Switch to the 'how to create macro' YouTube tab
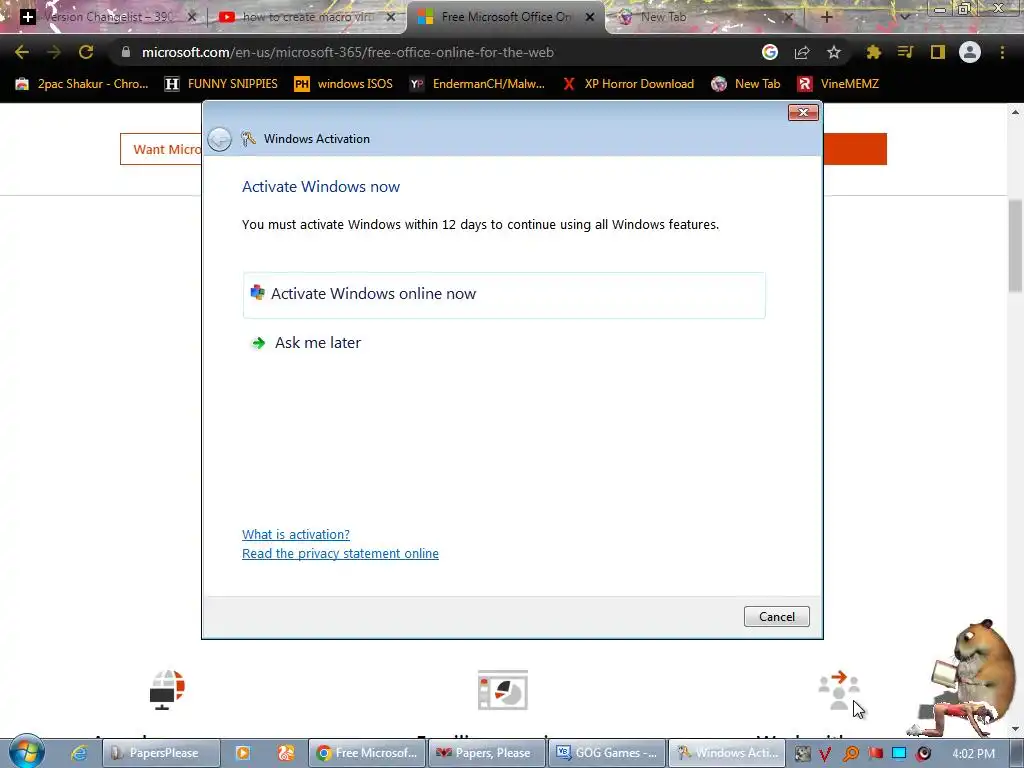The width and height of the screenshot is (1024, 768). [x=307, y=17]
